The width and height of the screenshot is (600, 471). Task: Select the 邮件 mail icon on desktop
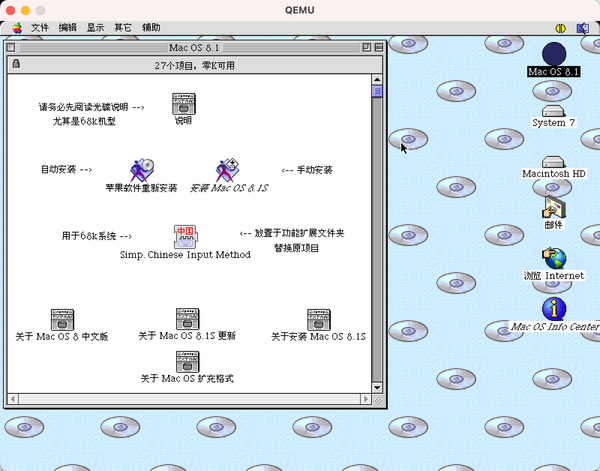(554, 207)
